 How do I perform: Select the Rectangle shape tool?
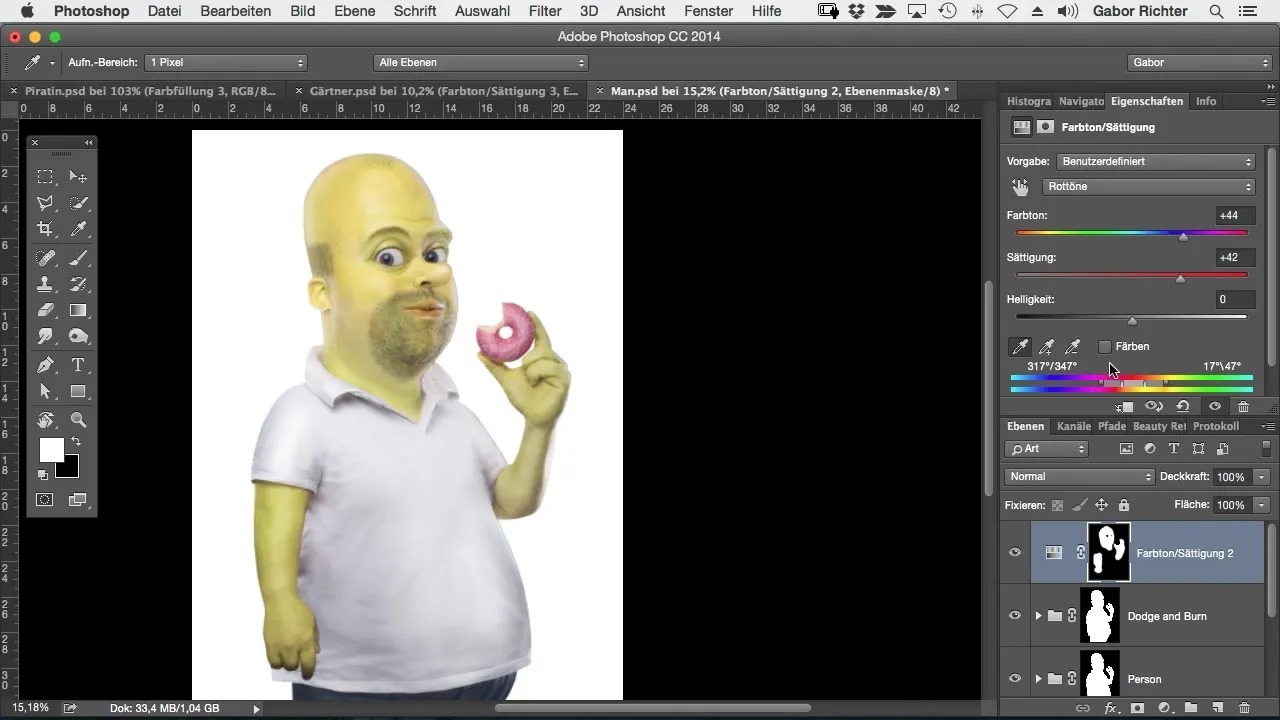tap(78, 392)
